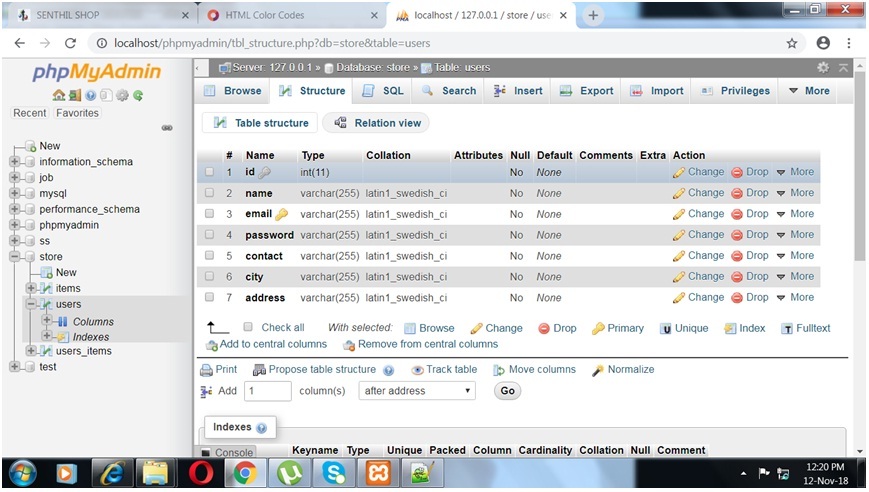The height and width of the screenshot is (492, 869).
Task: Expand the users_items table tree node
Action: coord(31,351)
